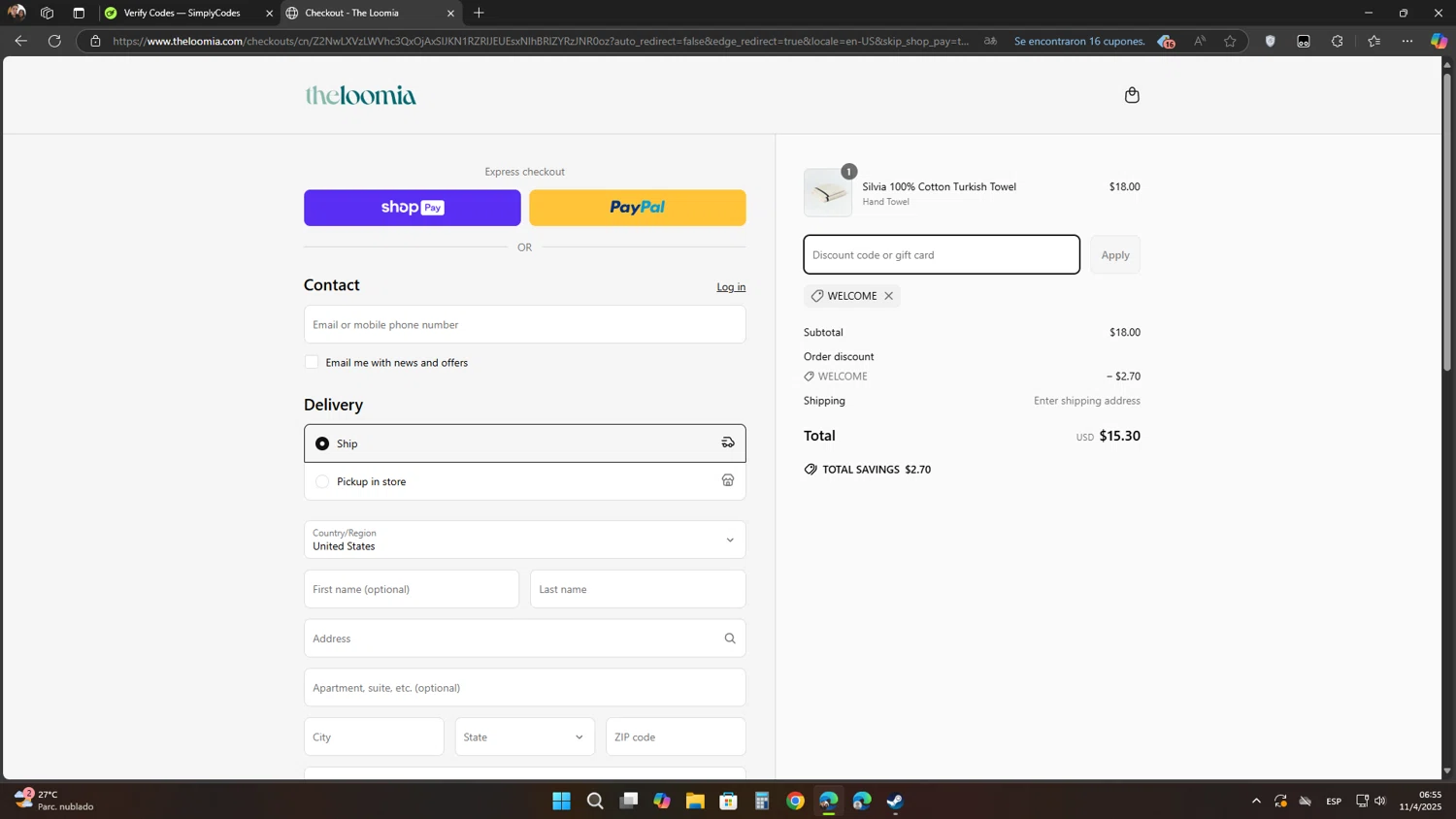
Task: Click the Address field
Action: click(524, 639)
